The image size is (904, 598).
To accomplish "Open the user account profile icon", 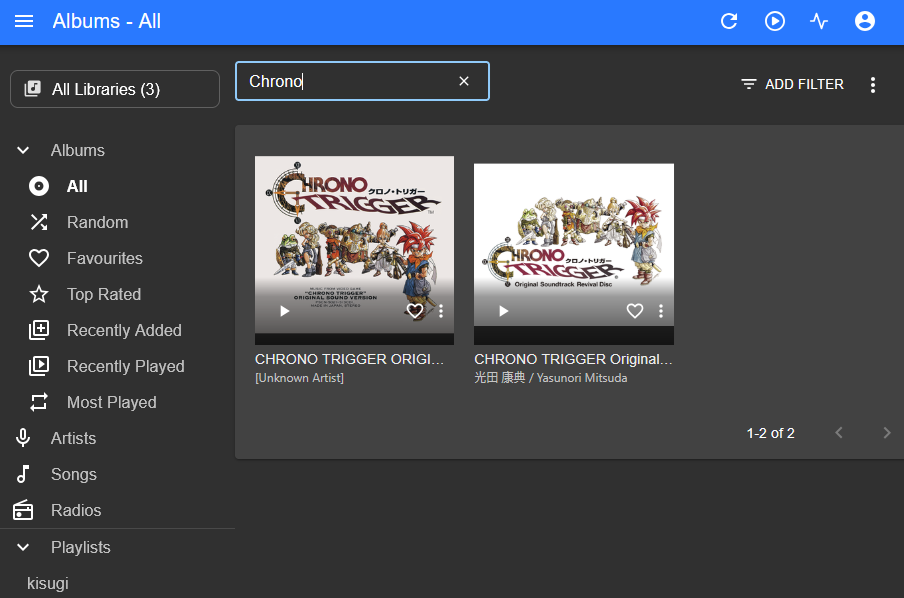I will (865, 21).
